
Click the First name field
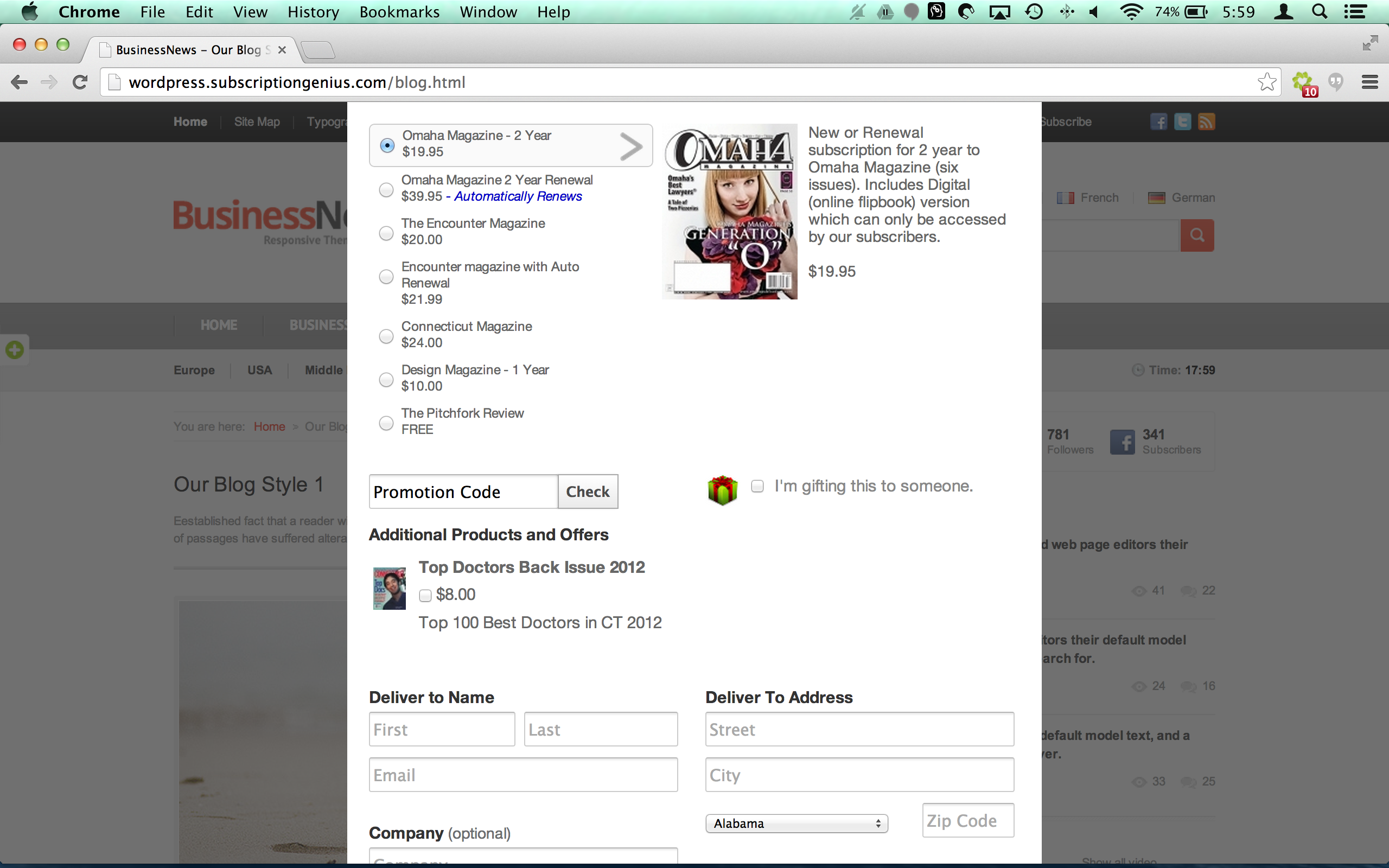[x=442, y=729]
